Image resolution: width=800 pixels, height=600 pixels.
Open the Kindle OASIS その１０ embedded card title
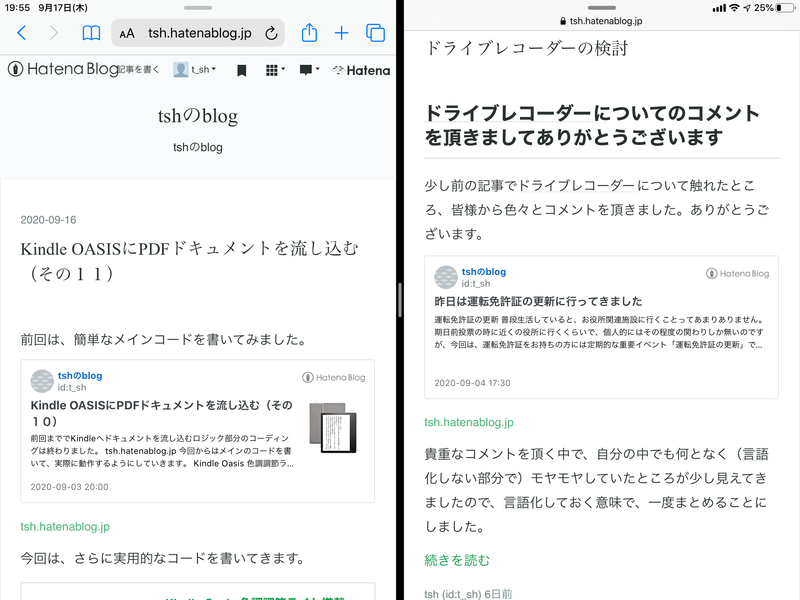click(x=162, y=413)
